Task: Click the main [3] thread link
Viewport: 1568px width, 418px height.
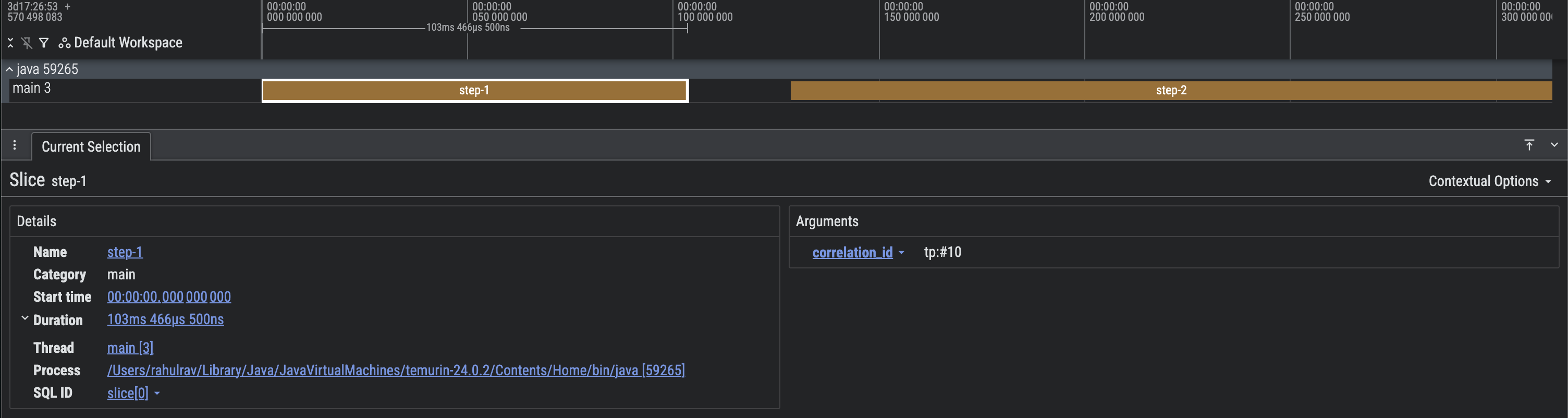Action: (x=130, y=348)
